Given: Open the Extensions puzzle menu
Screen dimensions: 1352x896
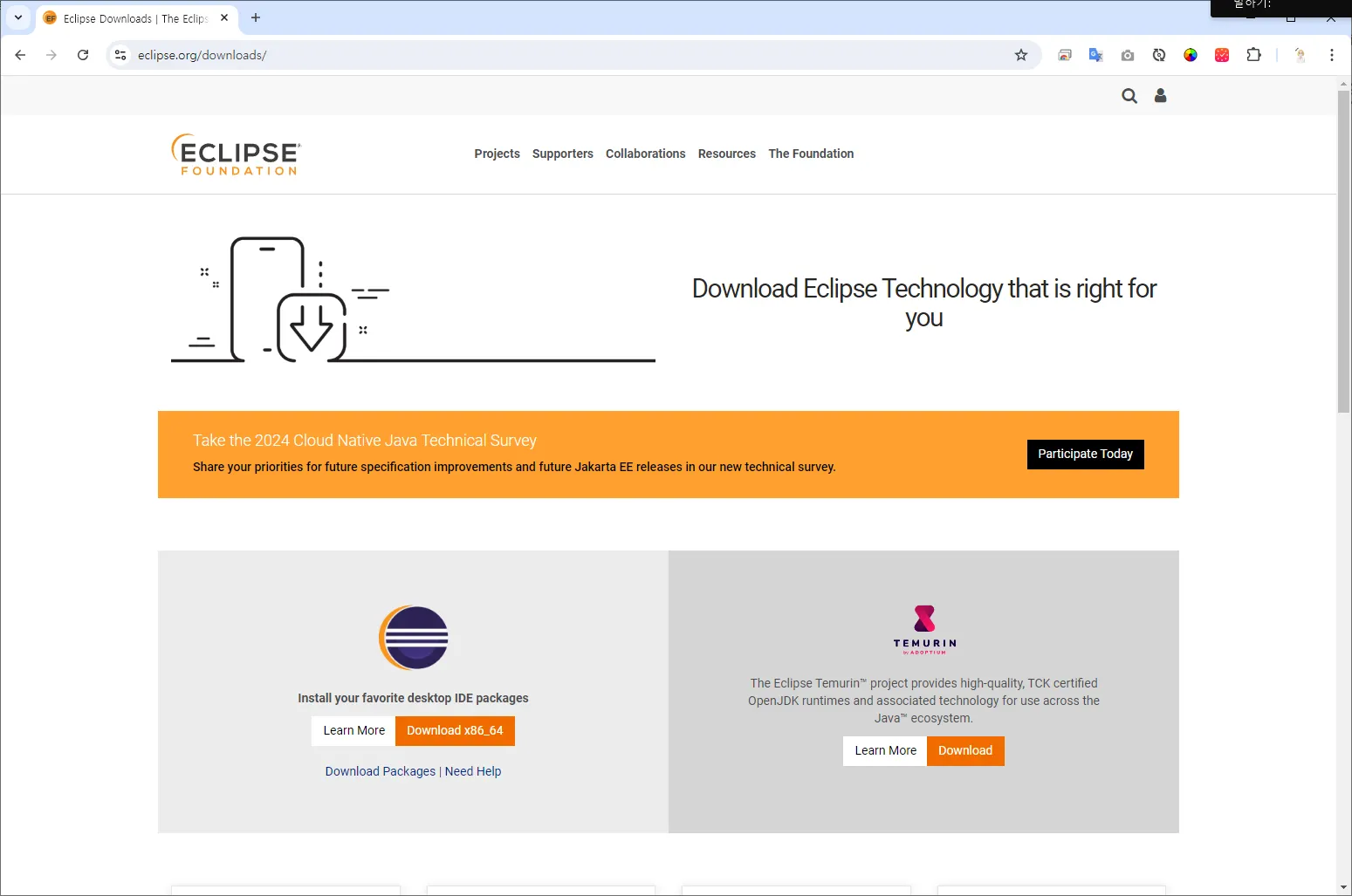Looking at the screenshot, I should coord(1253,55).
